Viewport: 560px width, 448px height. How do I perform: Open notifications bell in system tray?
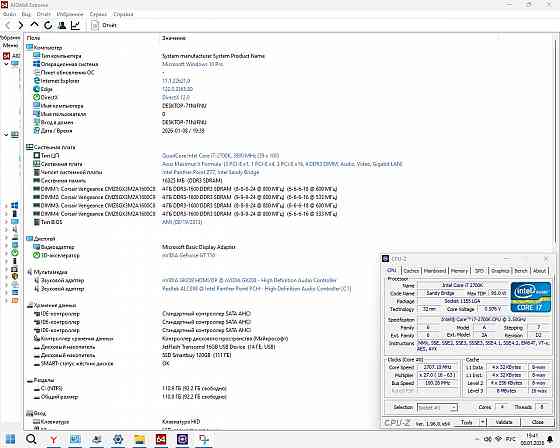coord(550,439)
